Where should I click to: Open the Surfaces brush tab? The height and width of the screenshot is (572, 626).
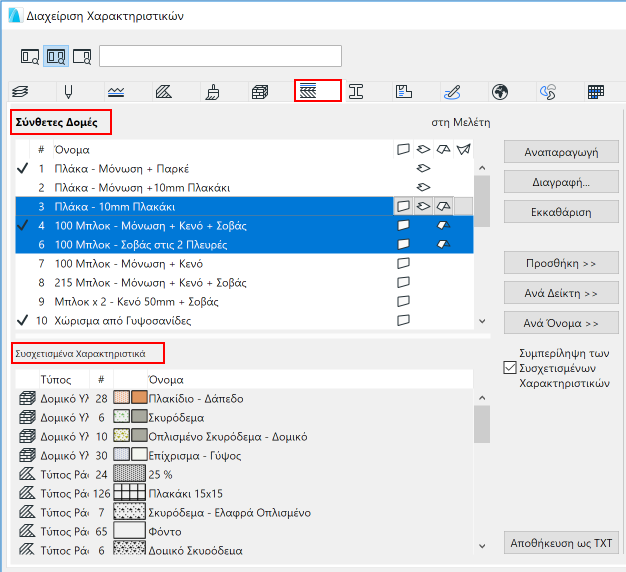(212, 91)
